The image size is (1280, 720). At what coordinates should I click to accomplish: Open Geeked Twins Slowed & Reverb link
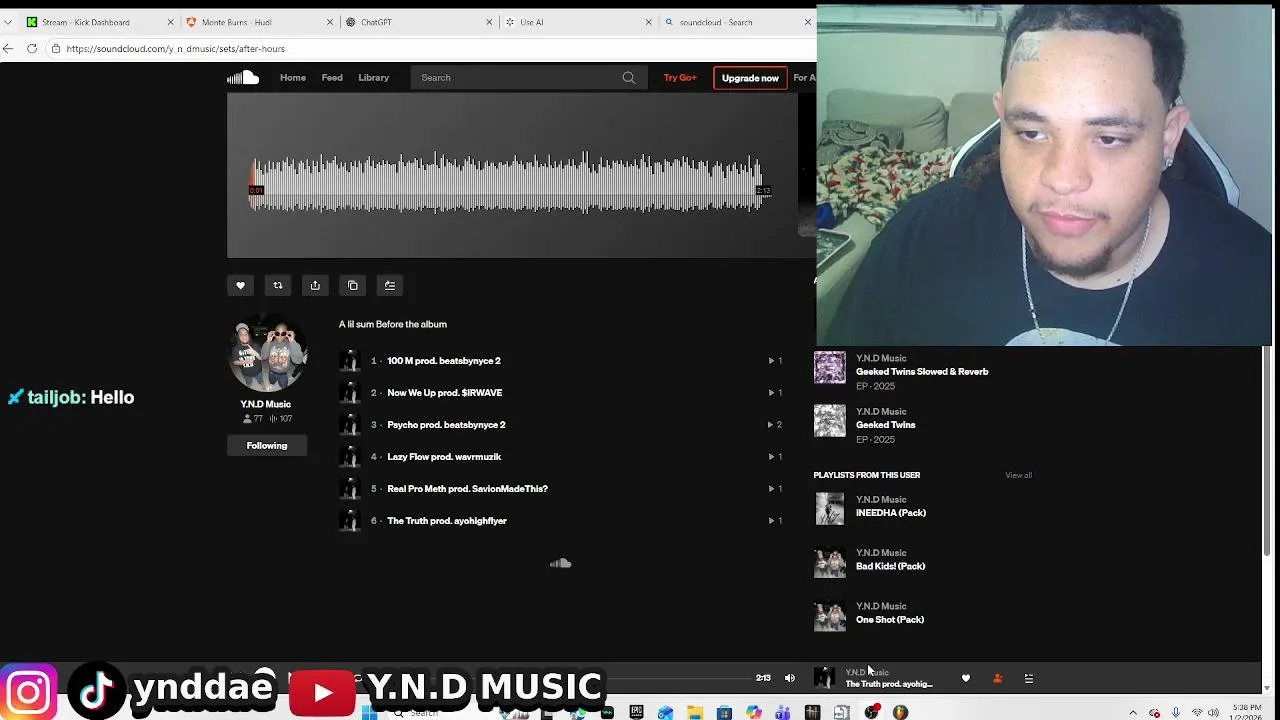pos(922,372)
